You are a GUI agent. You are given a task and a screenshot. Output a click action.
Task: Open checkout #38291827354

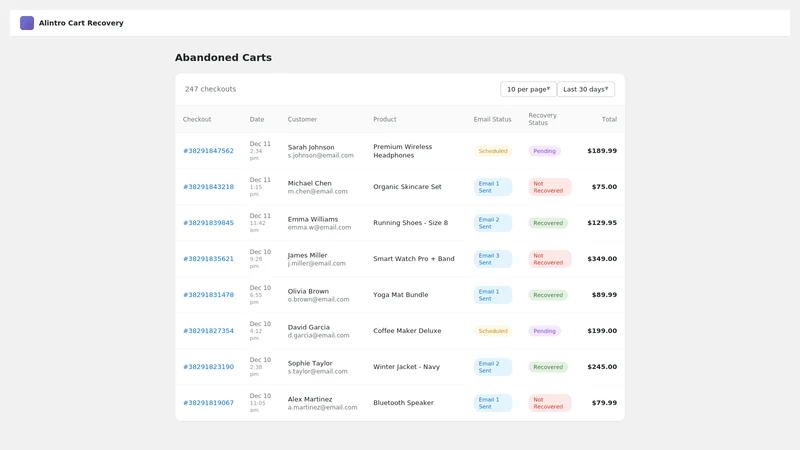click(208, 331)
